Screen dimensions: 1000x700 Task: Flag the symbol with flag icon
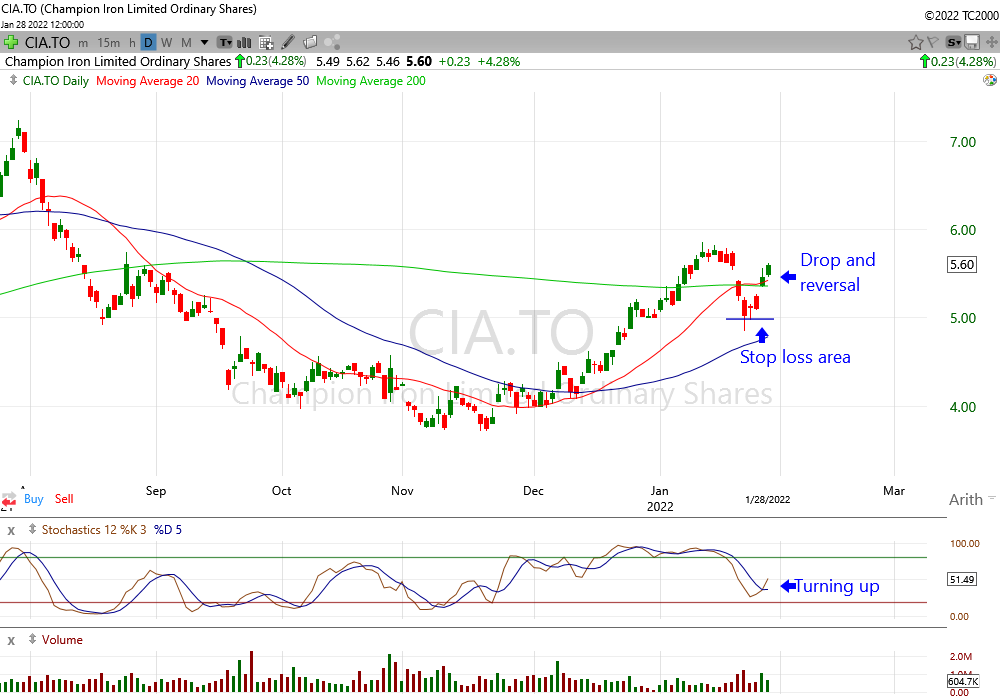pyautogui.click(x=932, y=43)
